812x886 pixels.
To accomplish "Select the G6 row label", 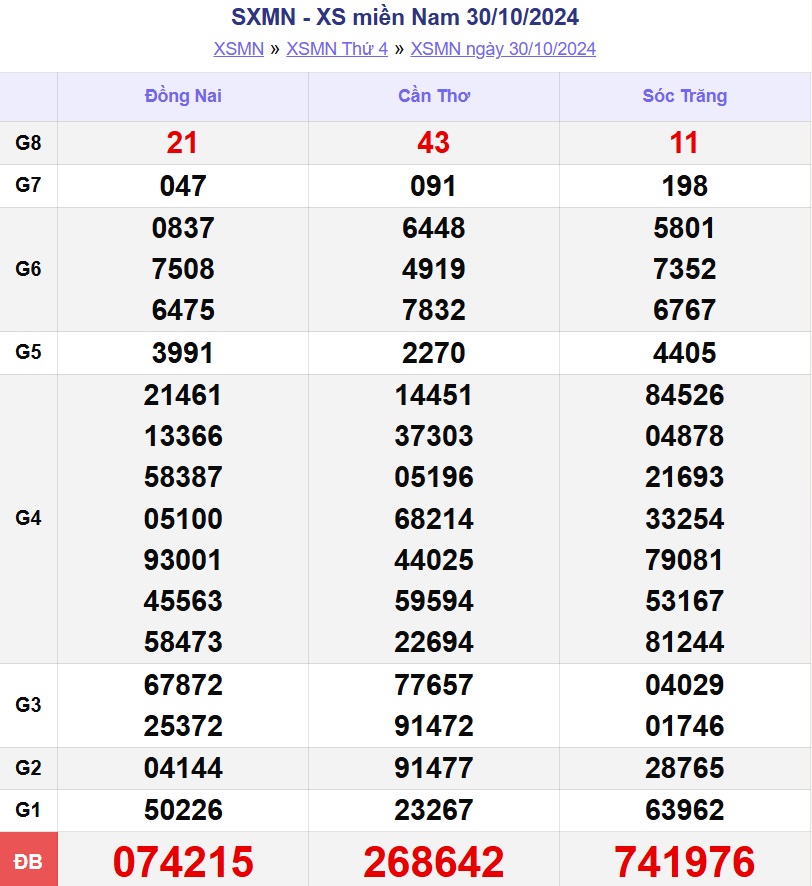I will coord(29,269).
